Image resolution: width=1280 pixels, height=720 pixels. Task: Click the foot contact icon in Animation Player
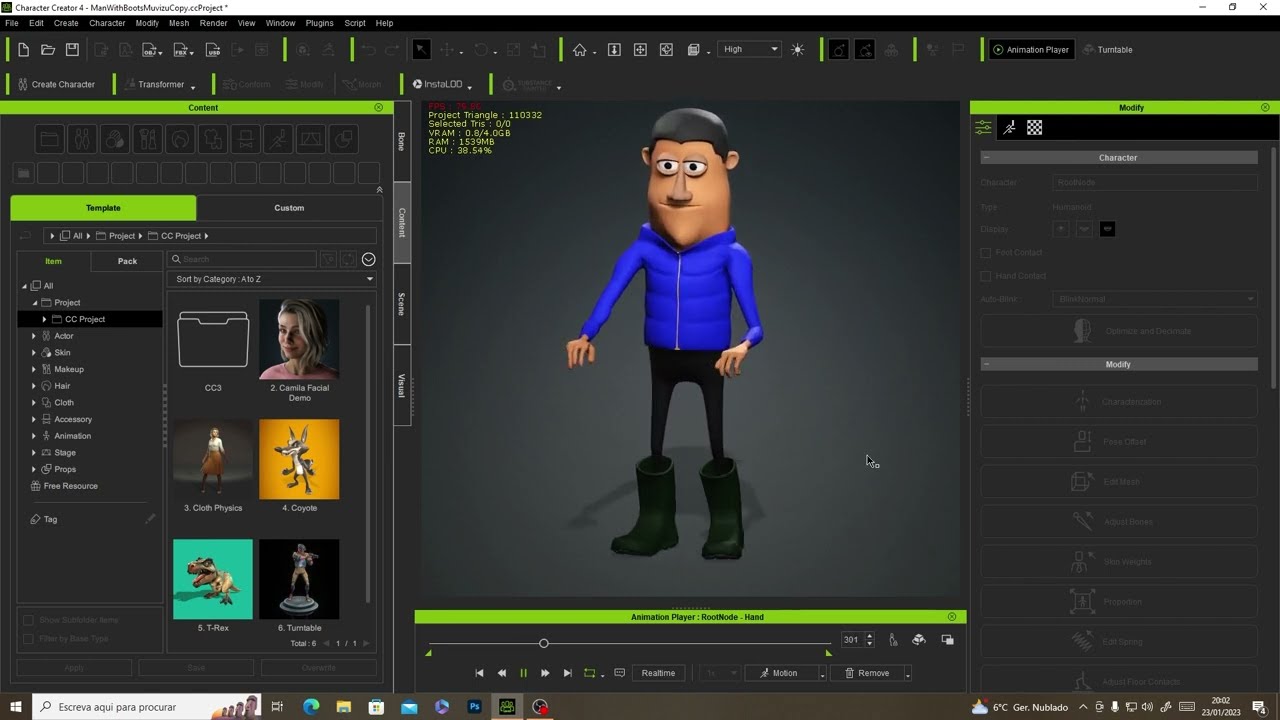893,640
